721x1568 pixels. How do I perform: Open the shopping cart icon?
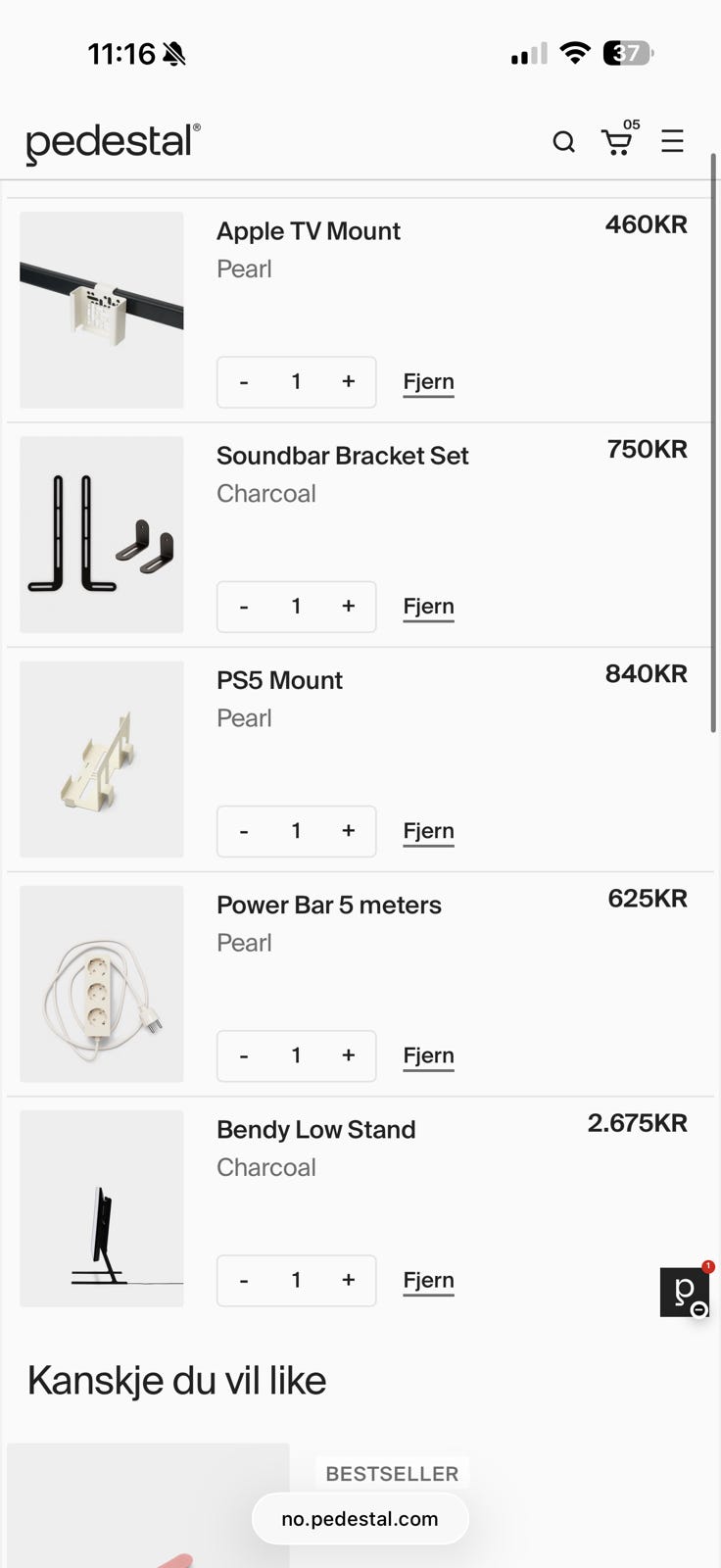tap(617, 141)
